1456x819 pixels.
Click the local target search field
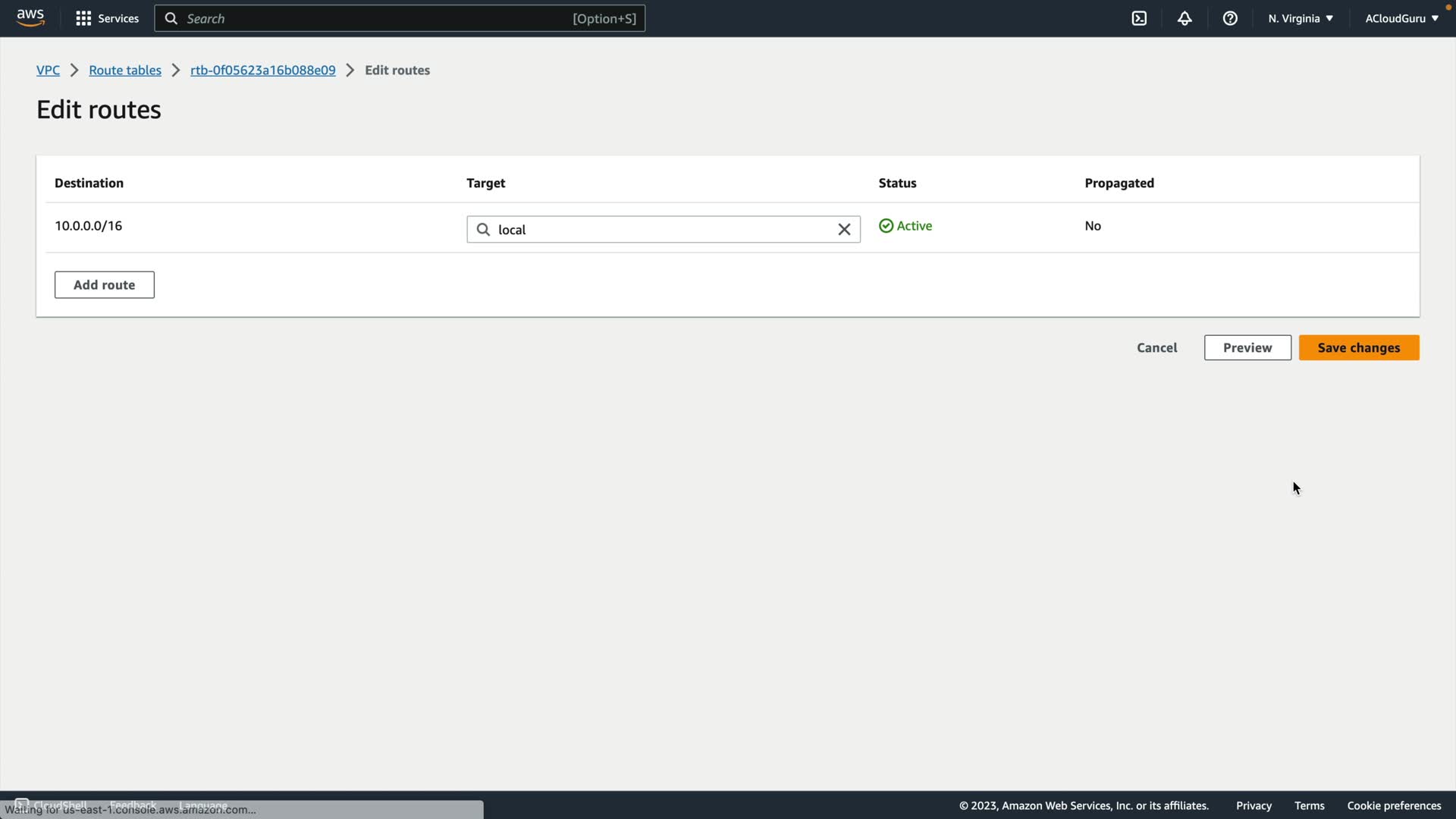(660, 229)
